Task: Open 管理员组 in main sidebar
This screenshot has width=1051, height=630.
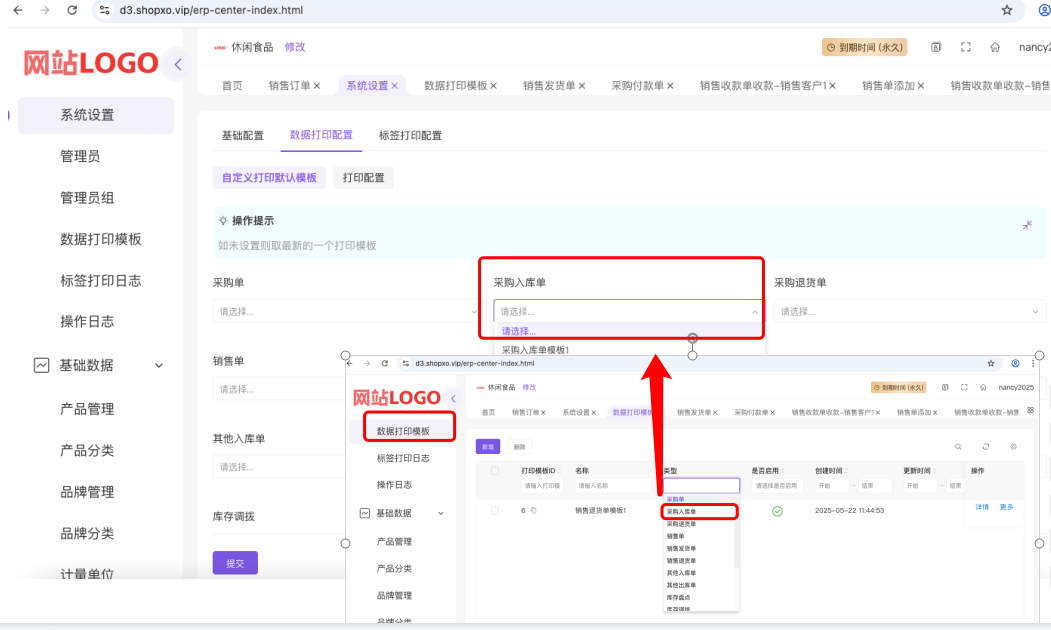Action: [x=87, y=198]
